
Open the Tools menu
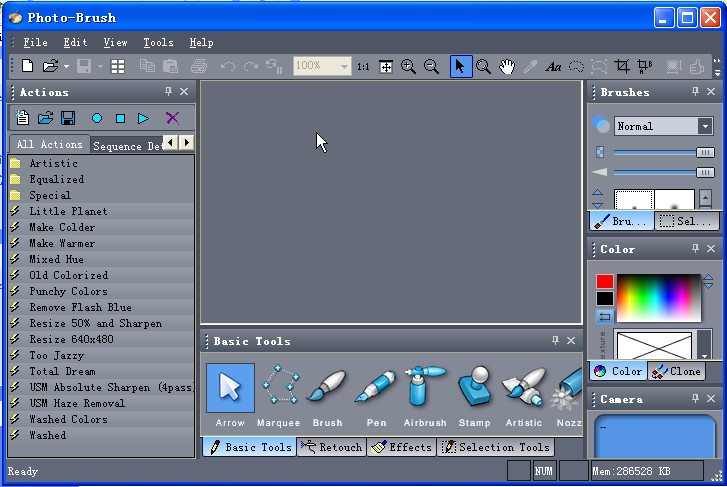tap(158, 42)
